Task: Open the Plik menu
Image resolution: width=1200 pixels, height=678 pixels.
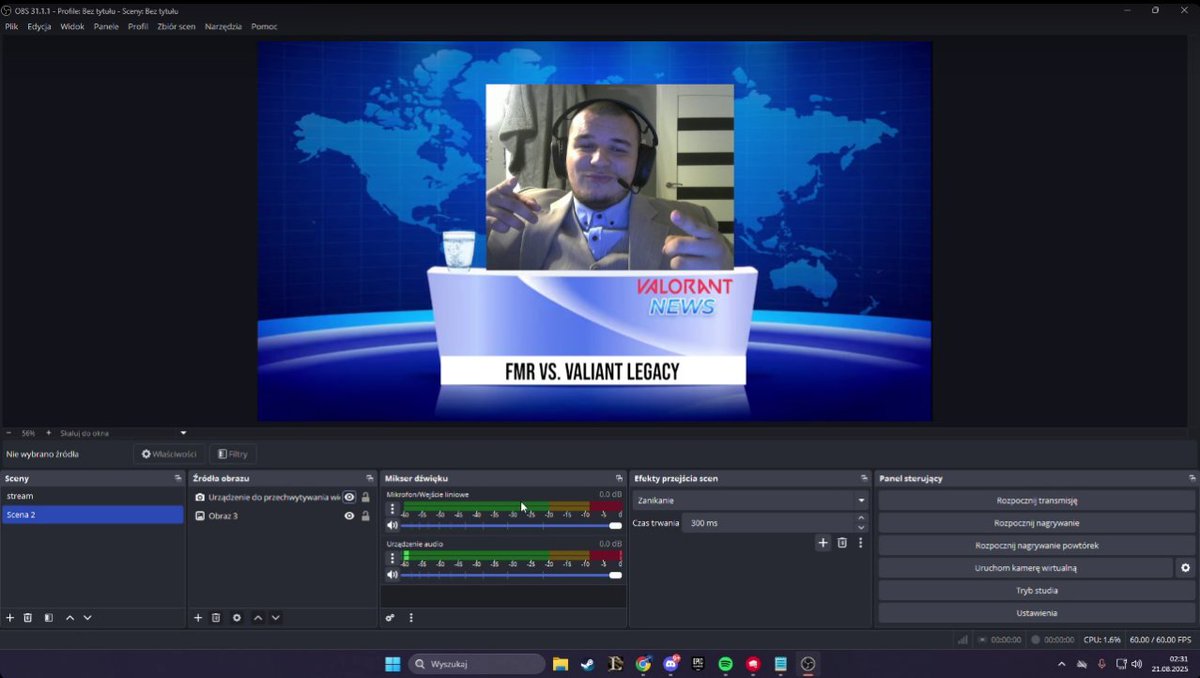Action: 12,26
